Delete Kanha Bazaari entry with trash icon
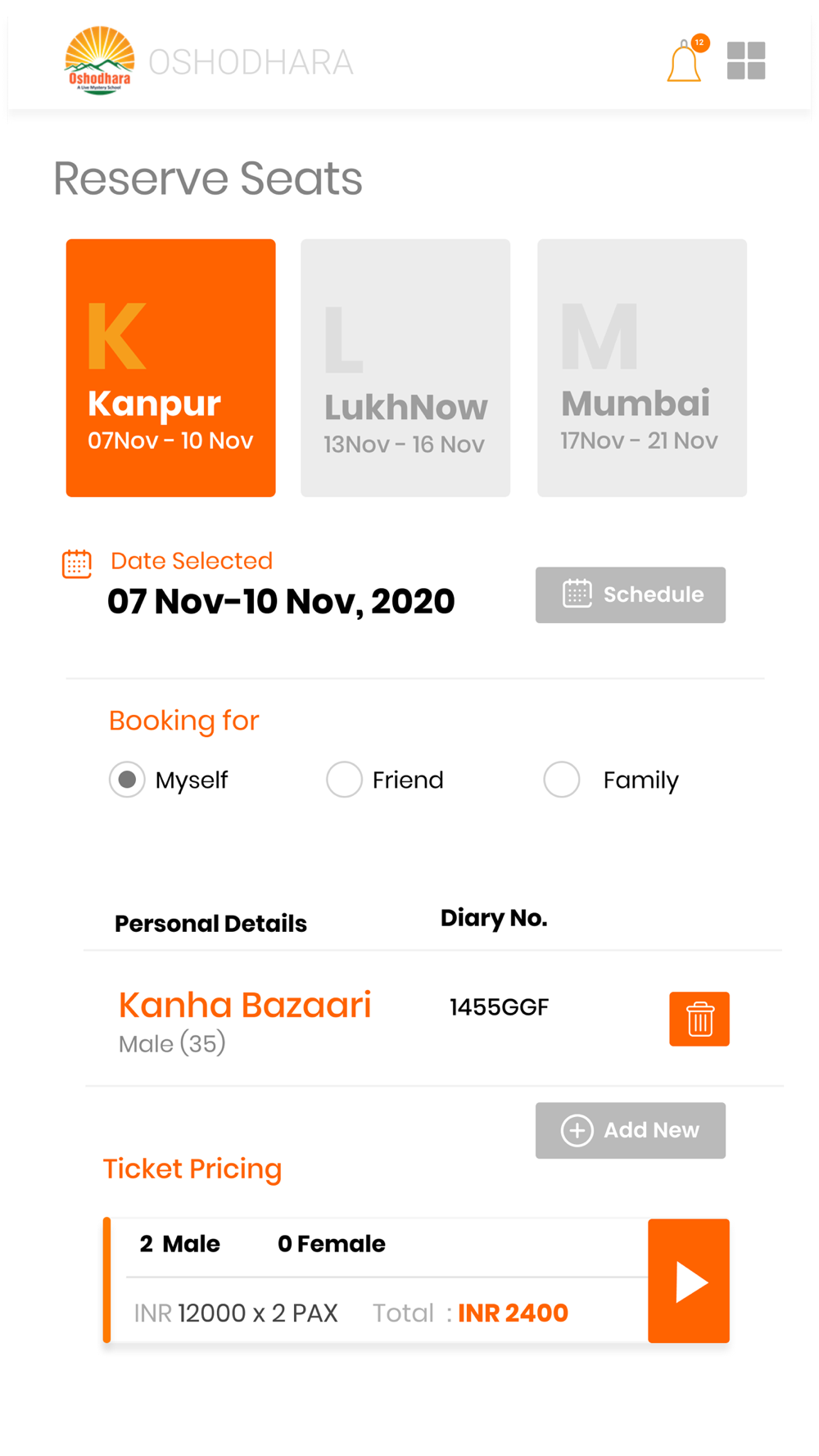Image resolution: width=819 pixels, height=1456 pixels. coord(699,1019)
